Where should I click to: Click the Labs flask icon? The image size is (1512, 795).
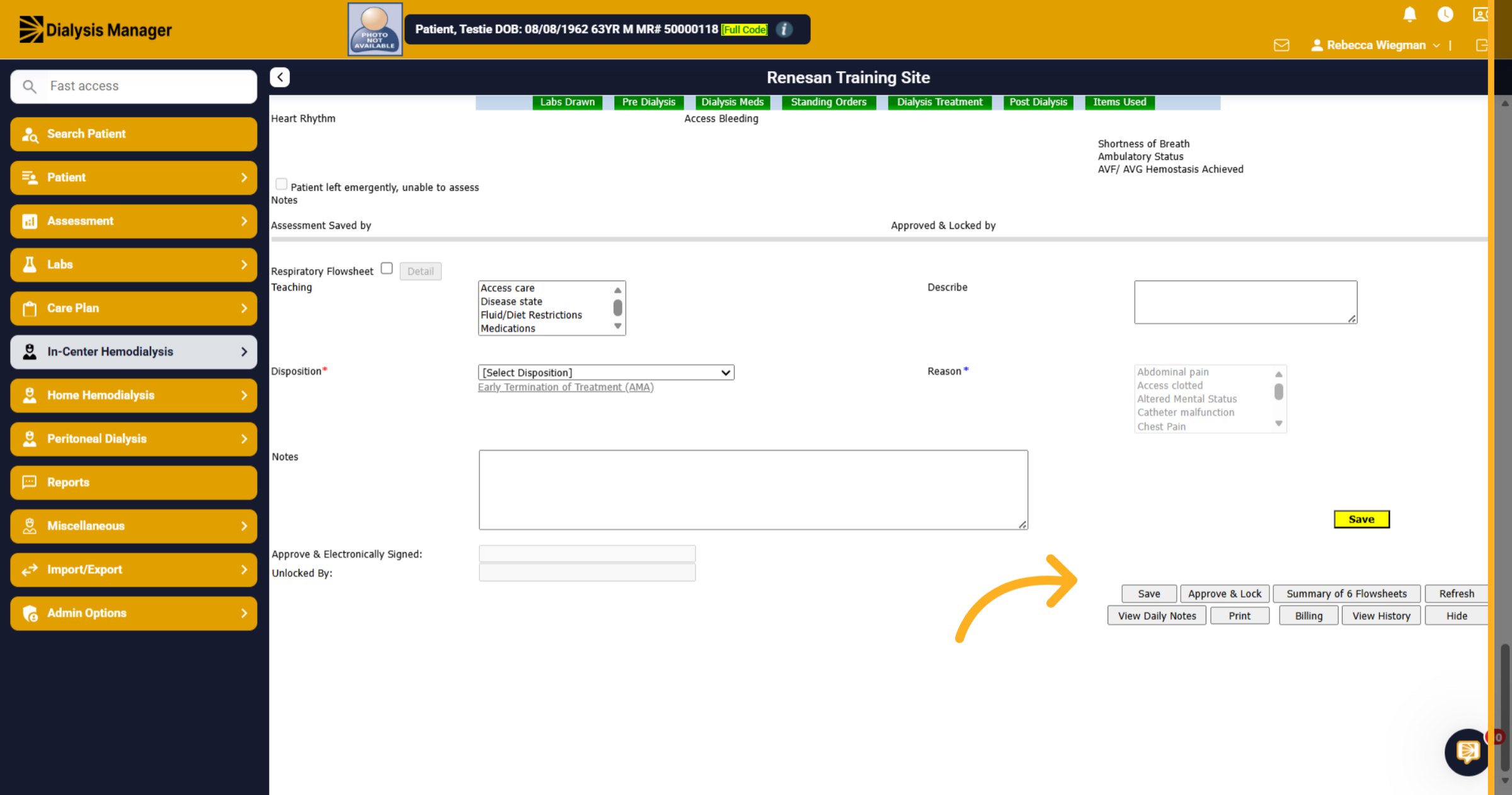pos(30,265)
